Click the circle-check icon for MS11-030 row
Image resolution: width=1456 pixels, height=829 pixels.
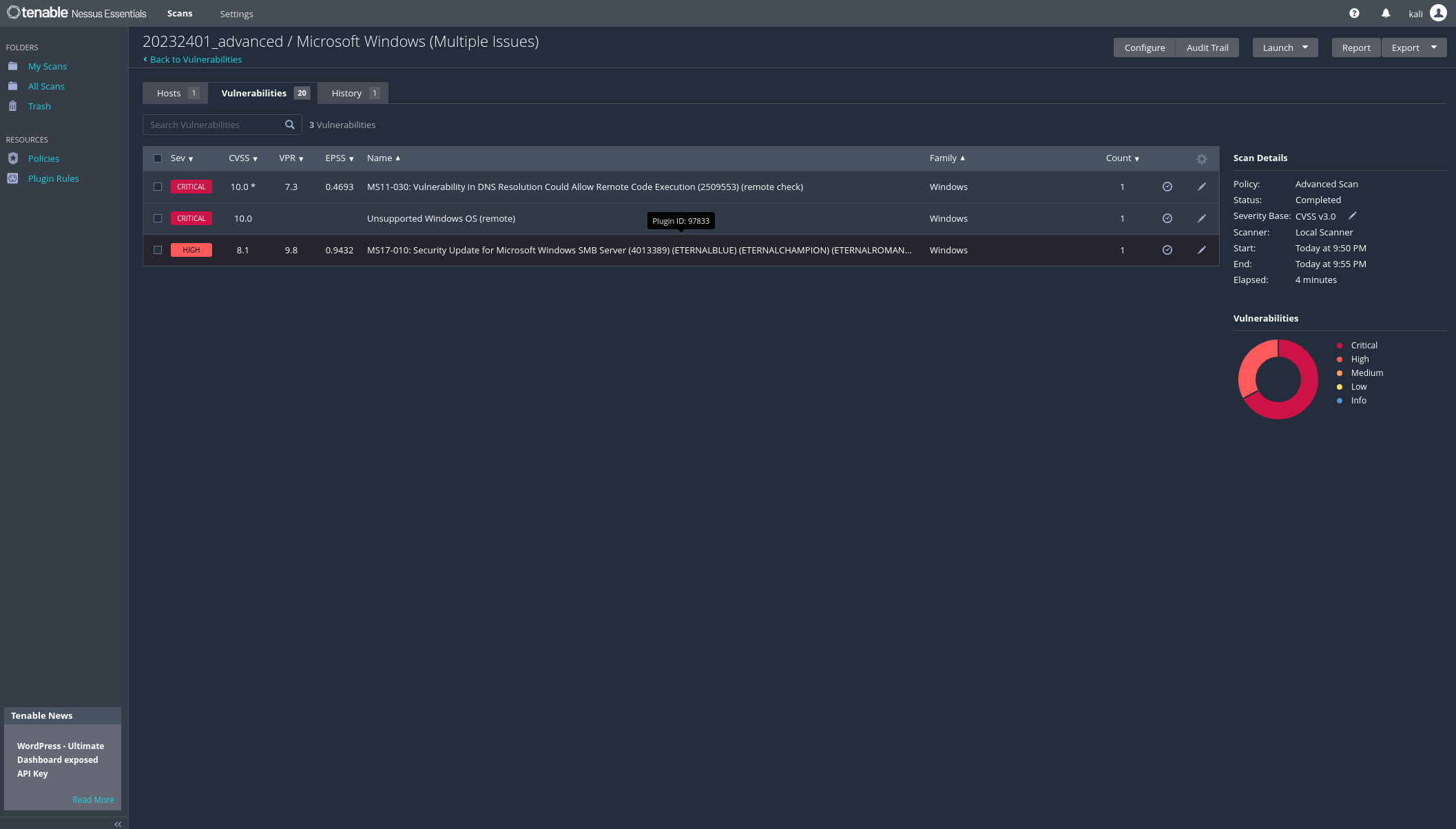click(1167, 187)
